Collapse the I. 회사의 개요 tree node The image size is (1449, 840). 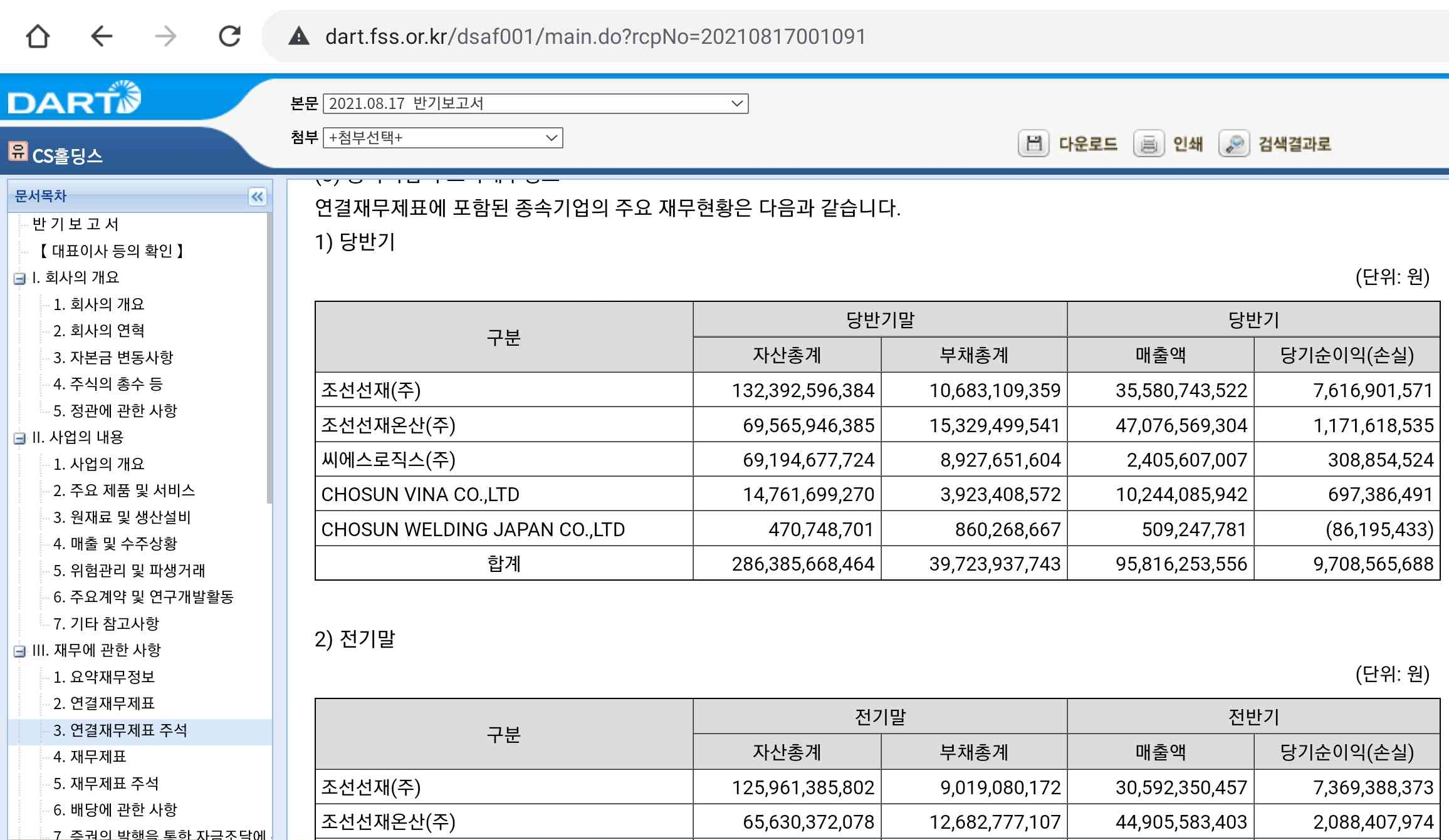[x=19, y=278]
